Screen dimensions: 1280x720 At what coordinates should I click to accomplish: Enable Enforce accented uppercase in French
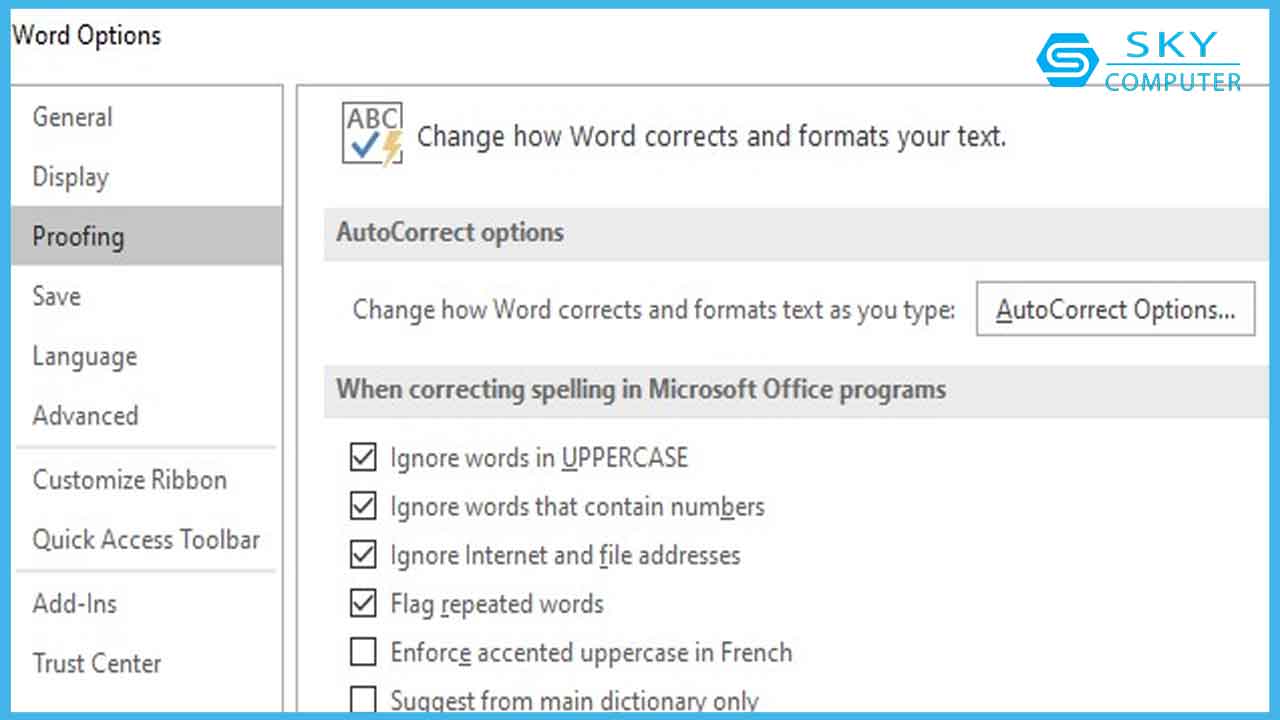coord(363,653)
